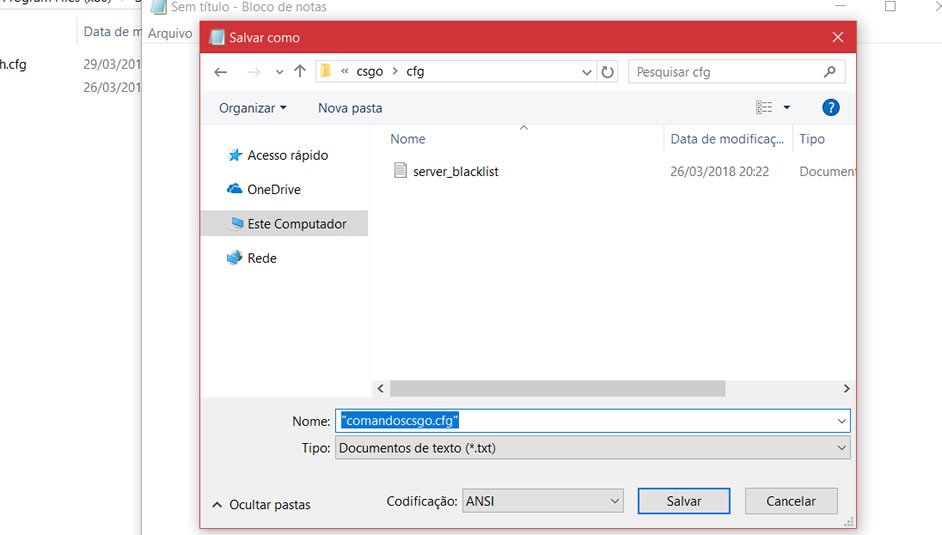Refresh the cfg folder listing
The image size is (942, 535).
(x=608, y=72)
